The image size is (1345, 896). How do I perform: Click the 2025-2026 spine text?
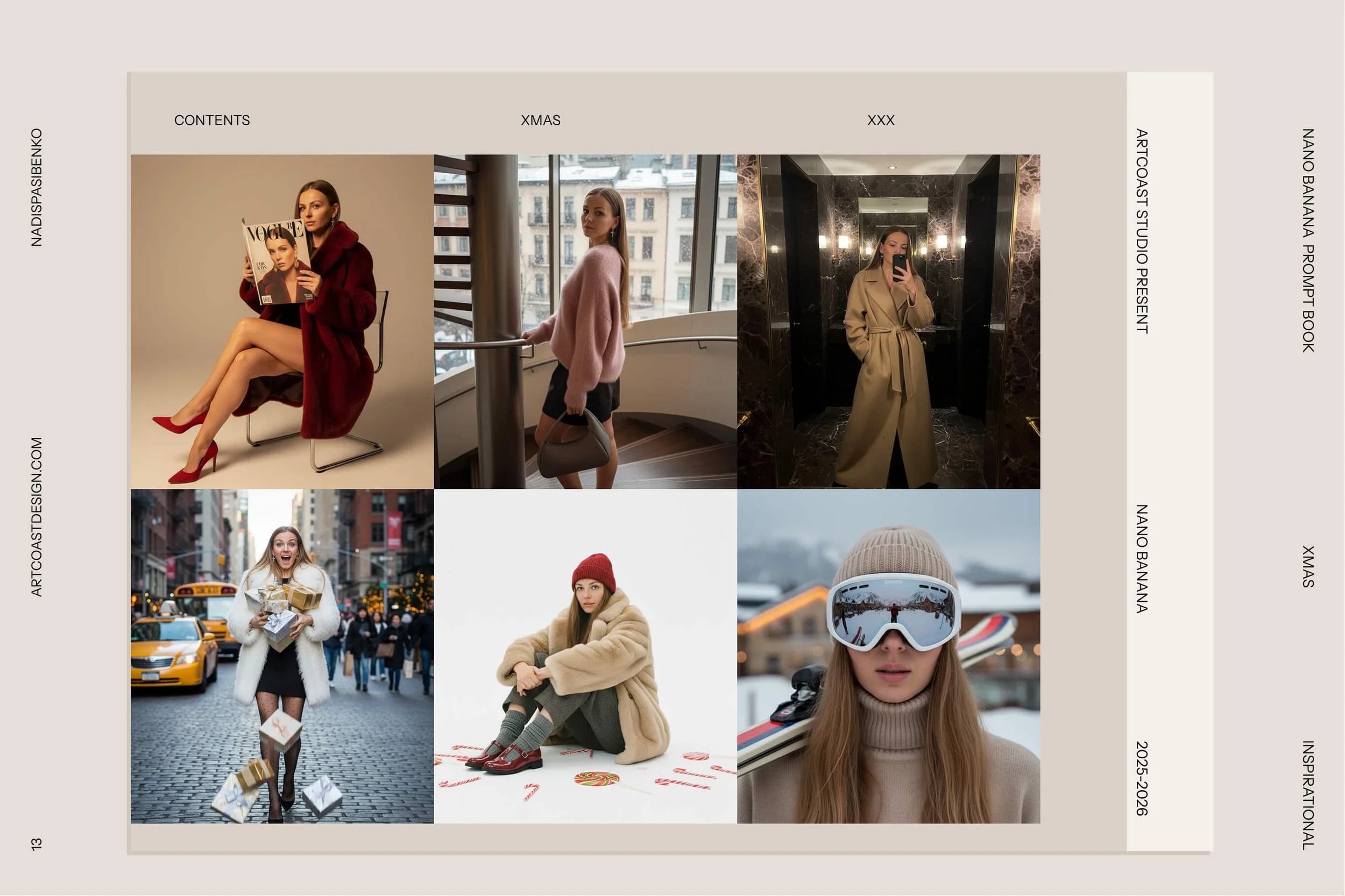1141,778
